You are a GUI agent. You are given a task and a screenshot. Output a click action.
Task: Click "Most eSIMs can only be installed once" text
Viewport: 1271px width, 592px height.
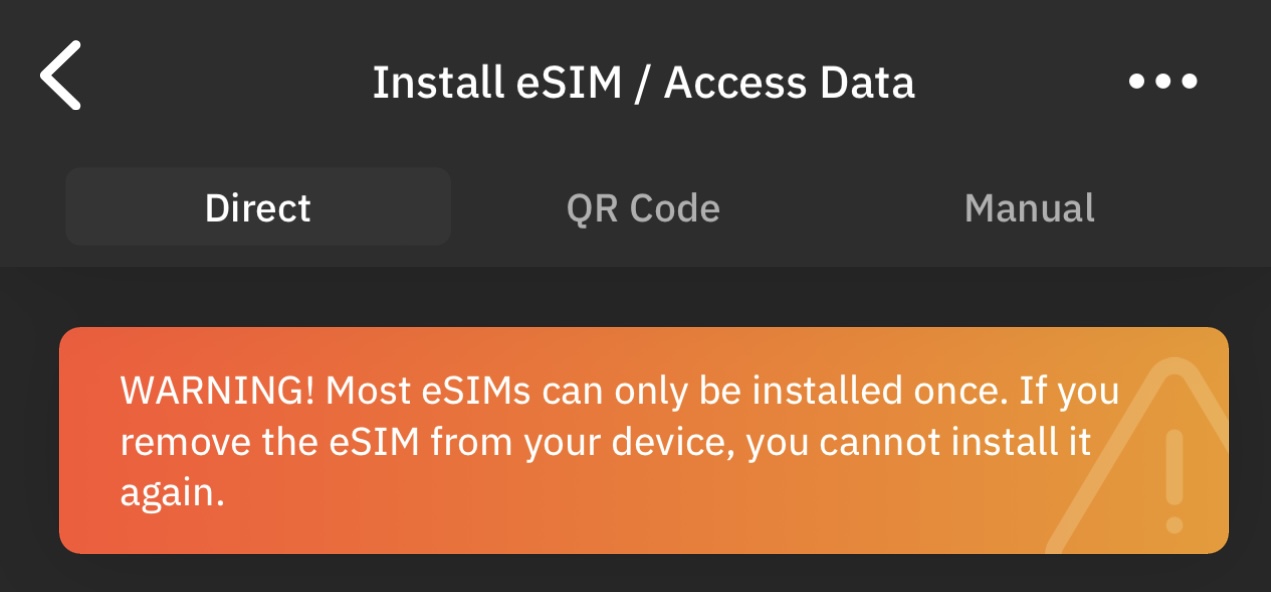(x=664, y=390)
